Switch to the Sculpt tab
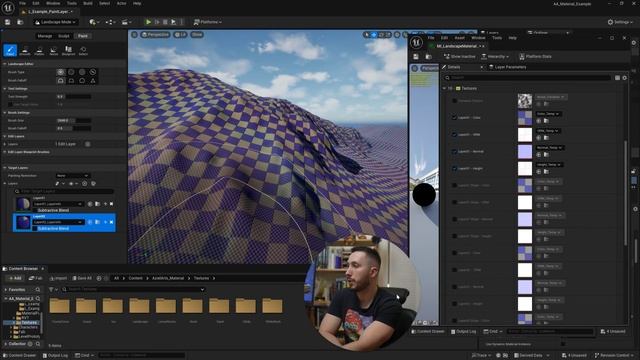This screenshot has width=640, height=360. click(x=64, y=36)
